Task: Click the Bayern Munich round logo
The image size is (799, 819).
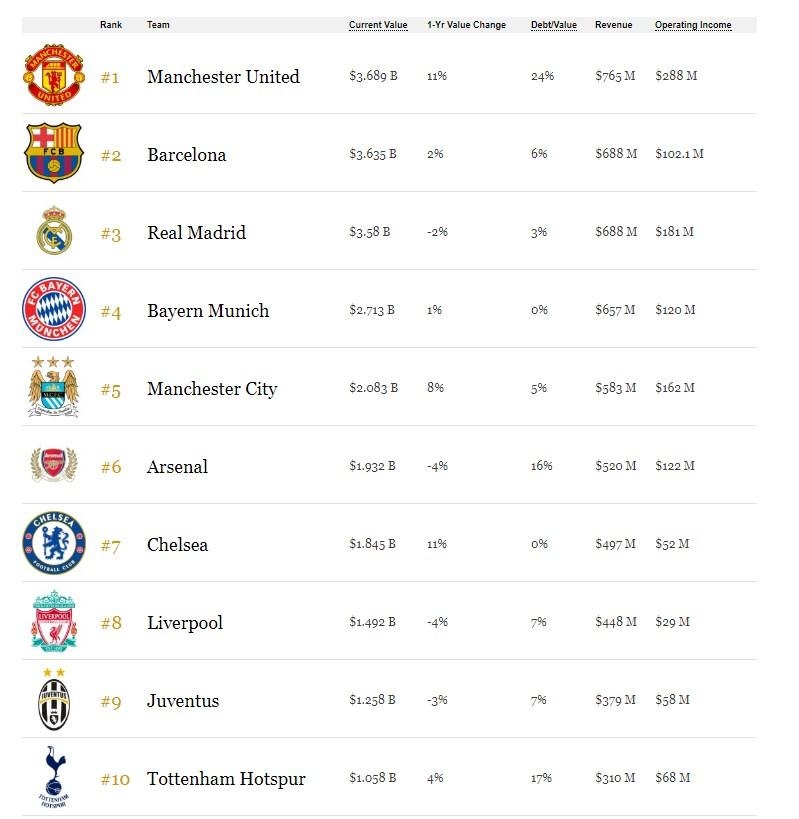Action: (54, 310)
